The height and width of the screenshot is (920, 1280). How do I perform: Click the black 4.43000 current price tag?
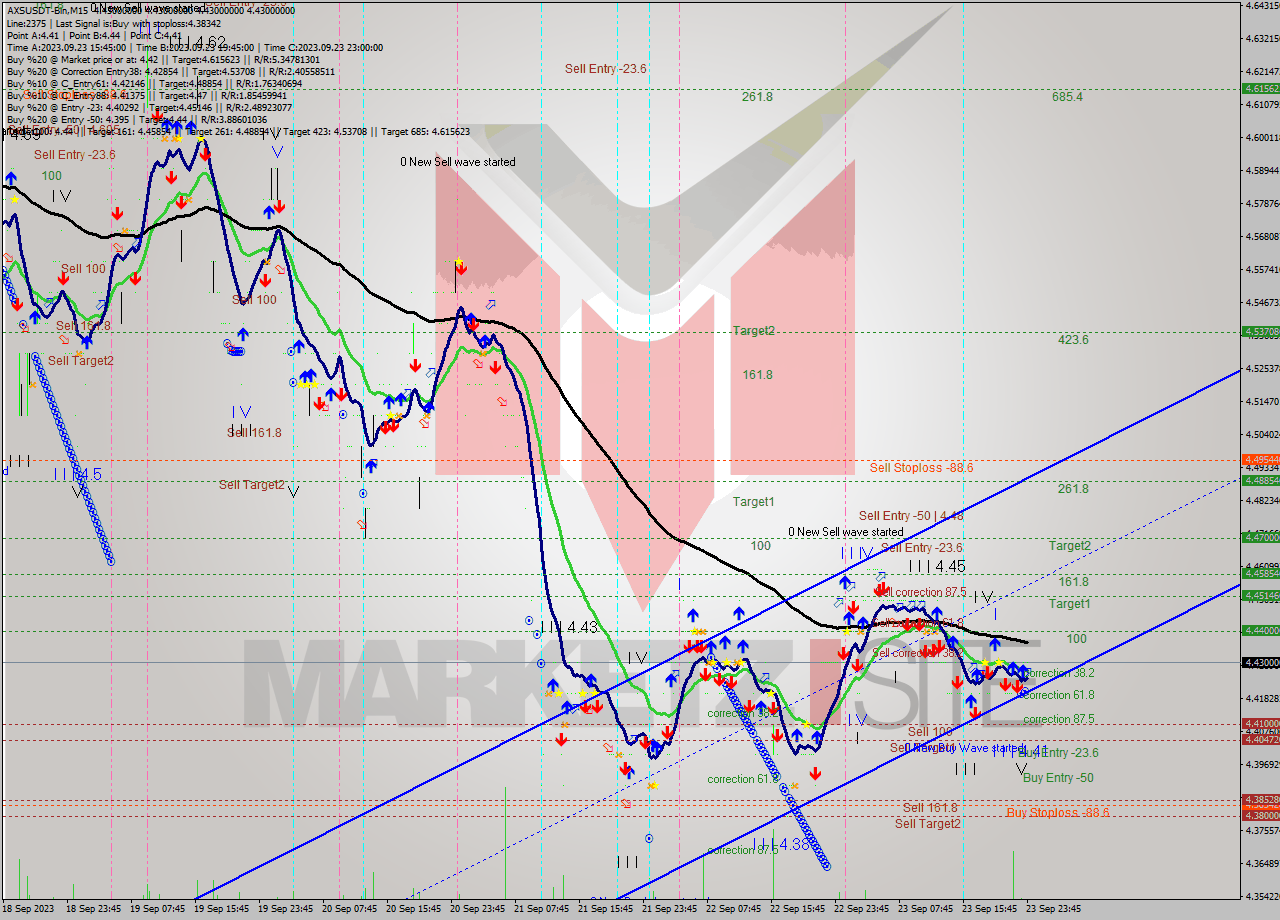click(1260, 662)
